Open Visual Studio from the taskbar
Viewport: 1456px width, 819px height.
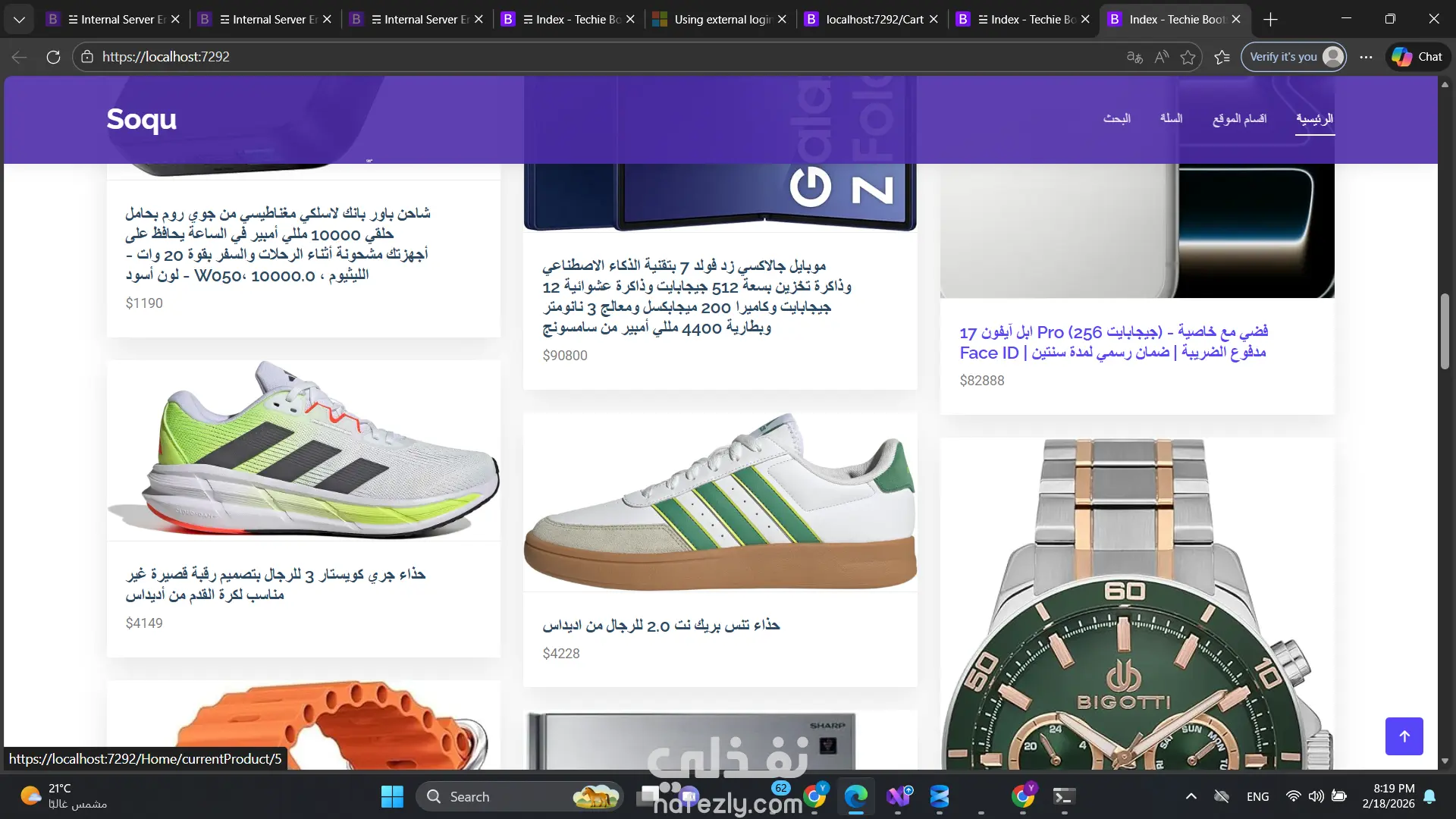pos(899,797)
